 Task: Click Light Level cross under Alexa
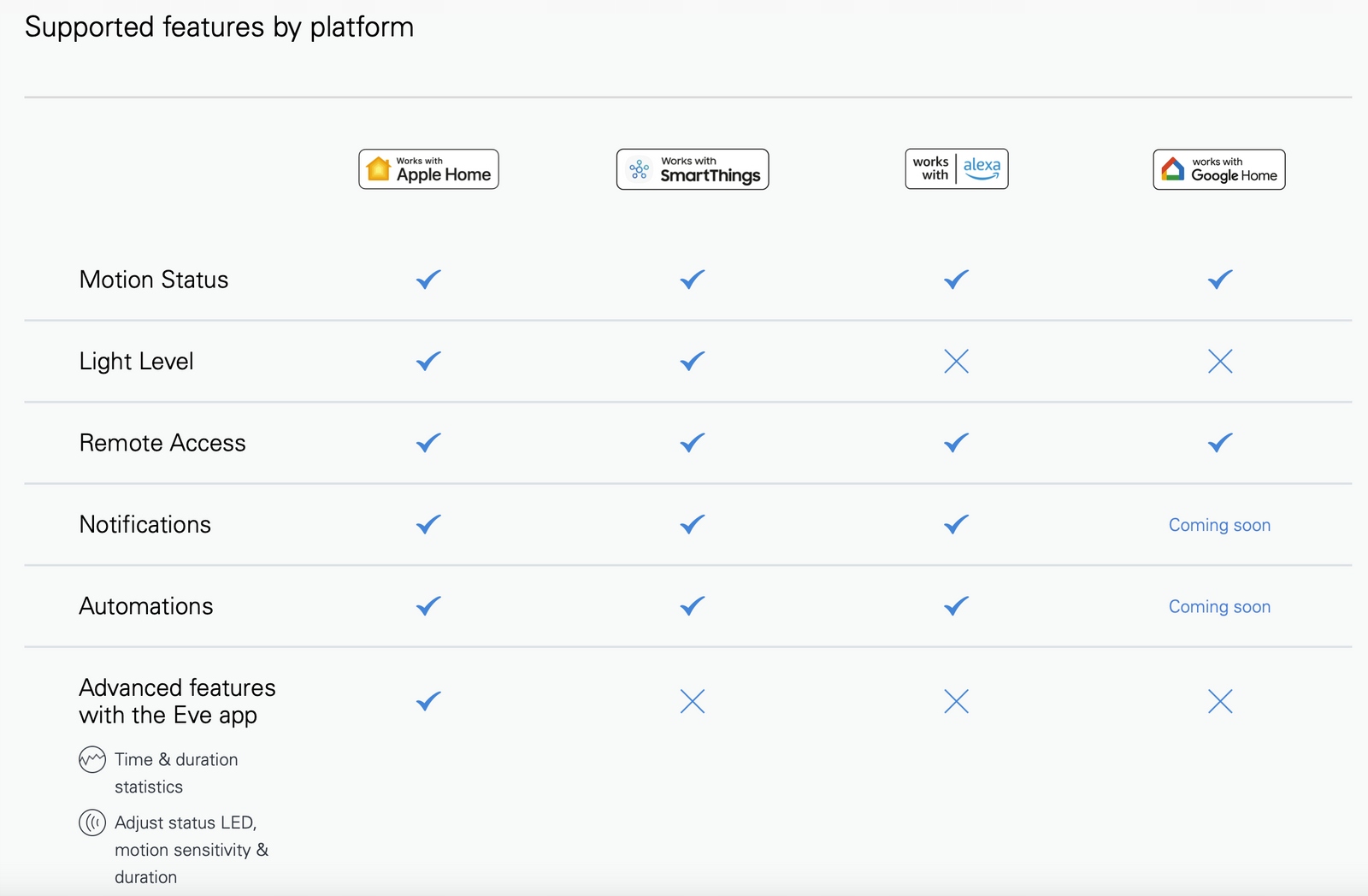pyautogui.click(x=956, y=362)
